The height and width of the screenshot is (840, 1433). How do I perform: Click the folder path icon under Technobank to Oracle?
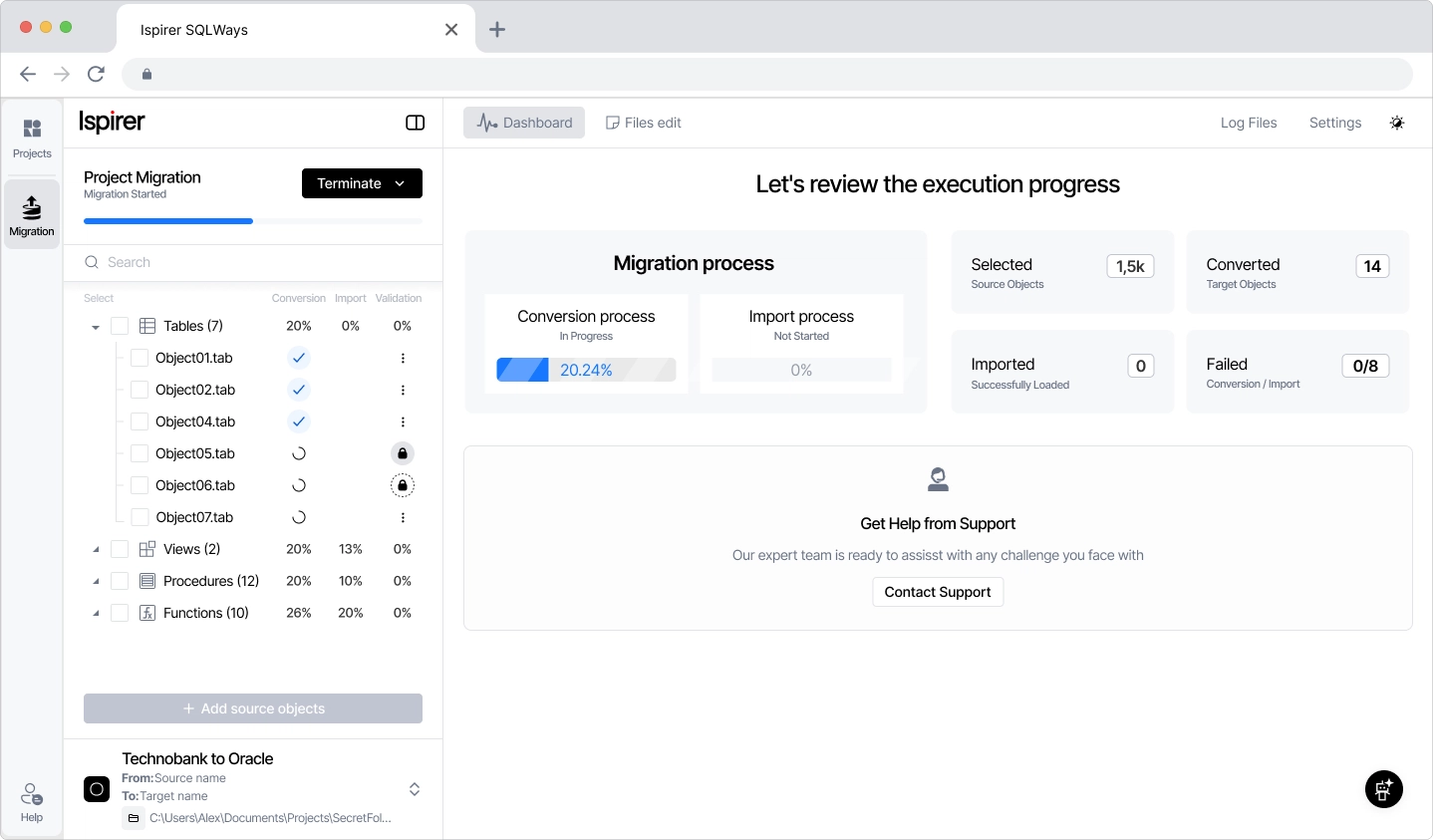[x=134, y=818]
